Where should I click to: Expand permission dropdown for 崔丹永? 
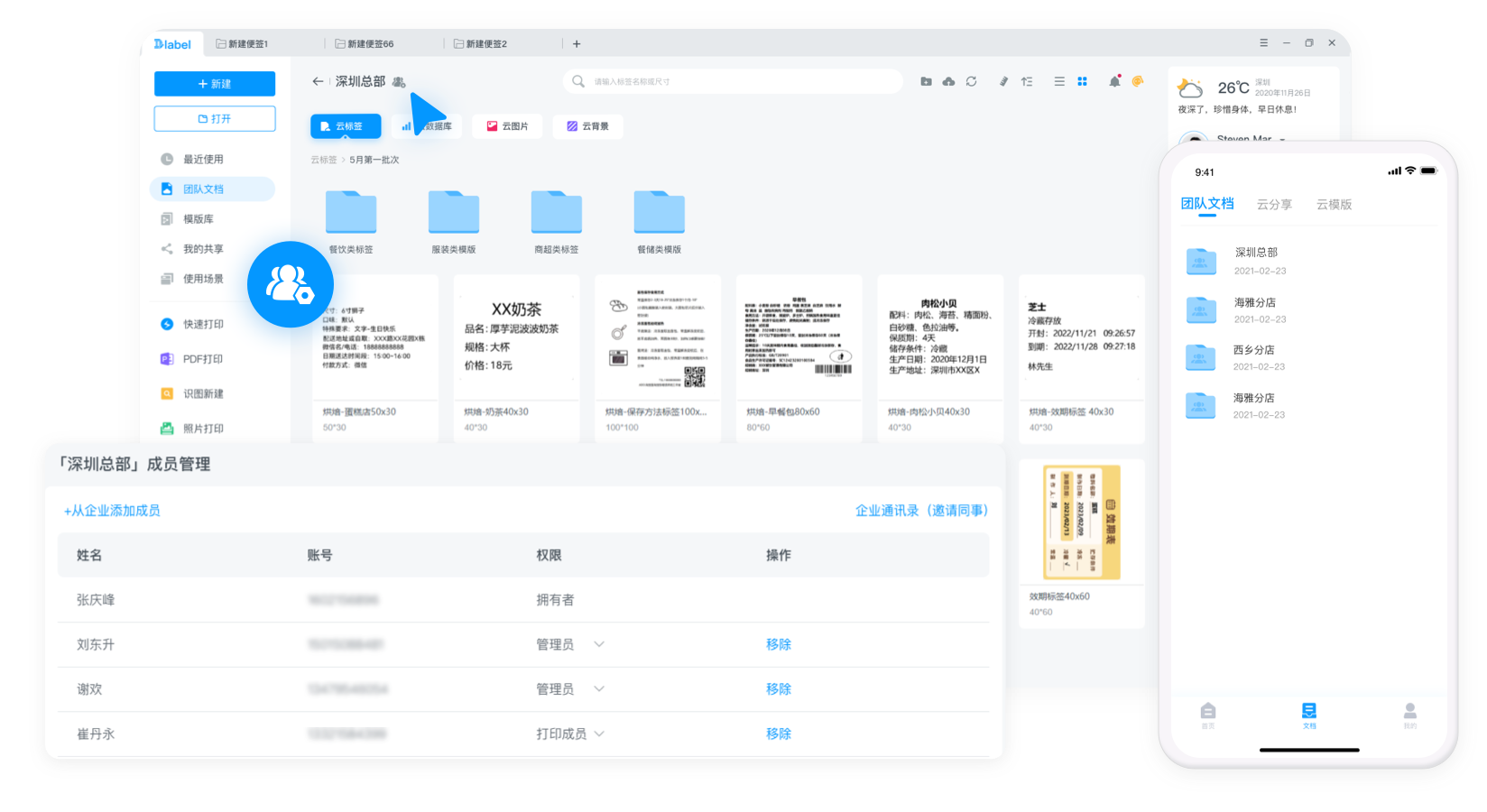599,734
